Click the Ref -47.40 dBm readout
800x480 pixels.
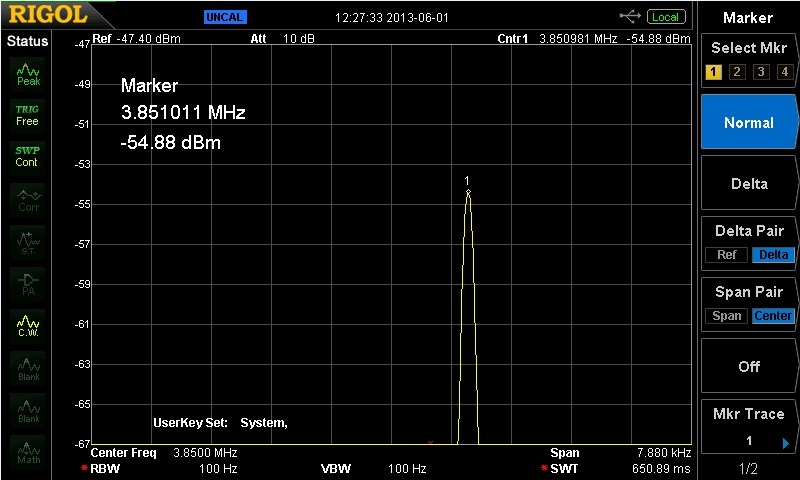coord(137,39)
